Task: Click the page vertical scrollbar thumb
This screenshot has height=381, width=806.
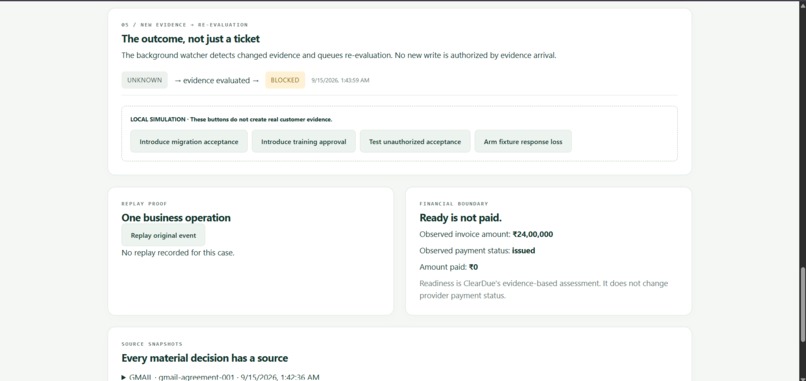Action: coord(802,304)
